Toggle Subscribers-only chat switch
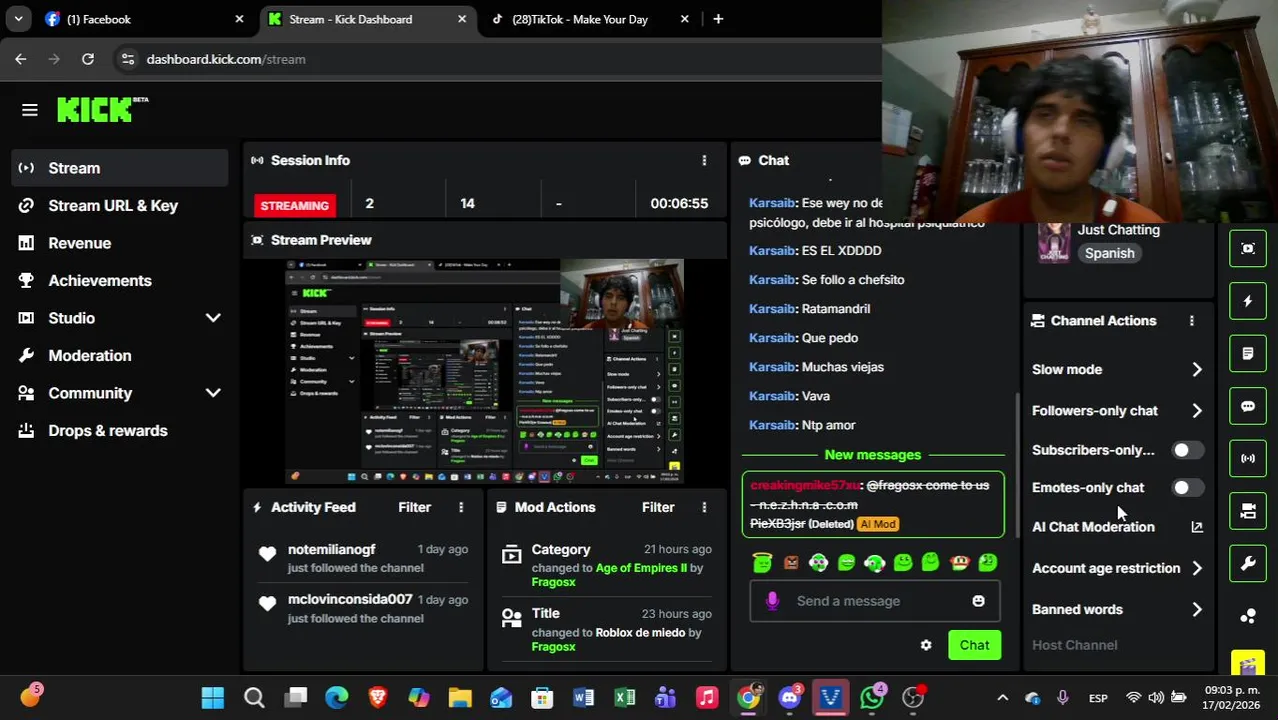The width and height of the screenshot is (1278, 720). (x=1187, y=450)
